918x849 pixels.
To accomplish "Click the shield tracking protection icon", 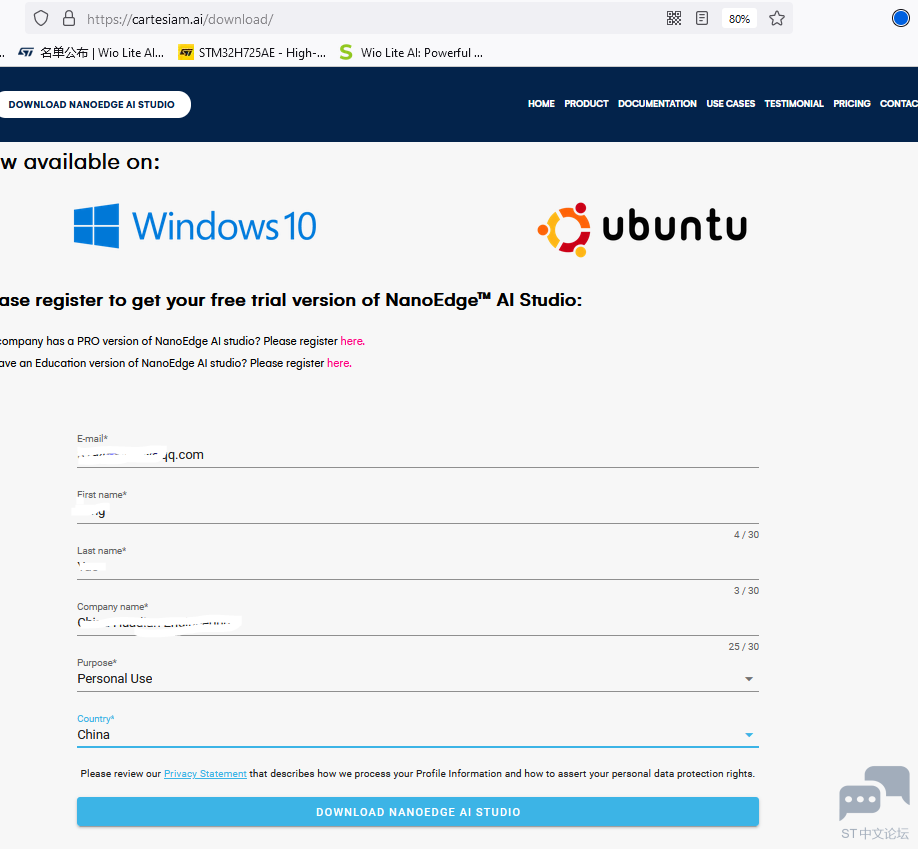I will click(x=40, y=18).
